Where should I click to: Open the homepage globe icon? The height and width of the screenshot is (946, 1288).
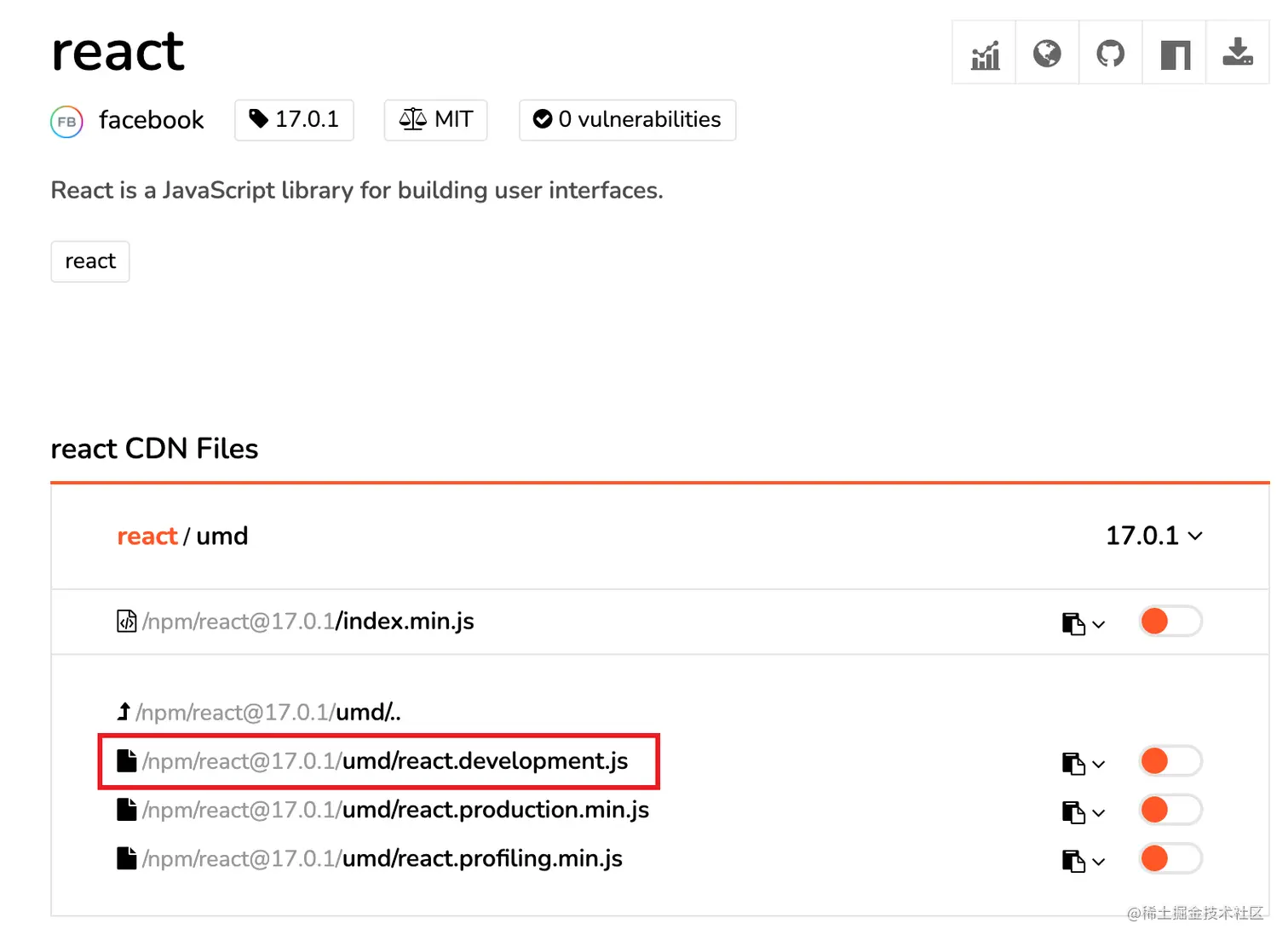1047,54
